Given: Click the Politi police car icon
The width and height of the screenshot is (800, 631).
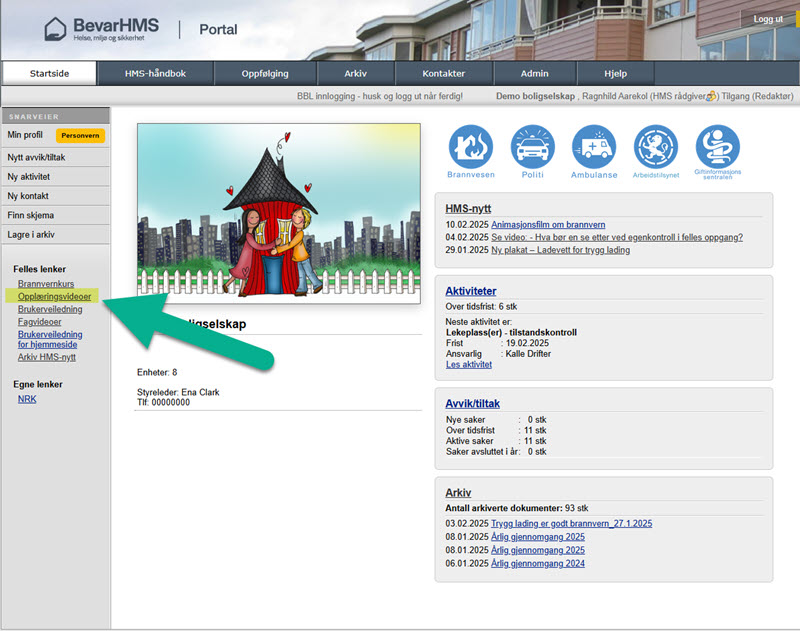Looking at the screenshot, I should [532, 147].
